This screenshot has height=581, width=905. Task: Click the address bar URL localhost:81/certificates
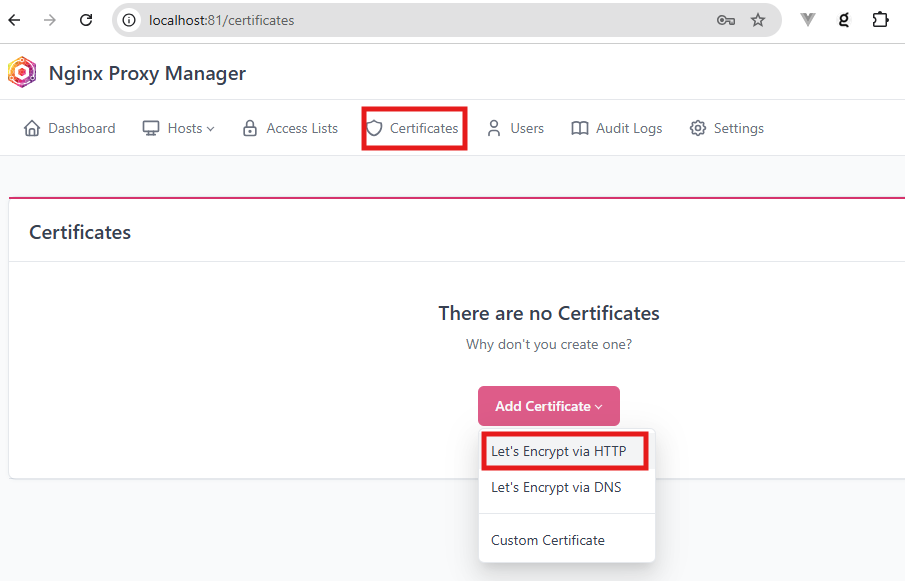(x=222, y=20)
